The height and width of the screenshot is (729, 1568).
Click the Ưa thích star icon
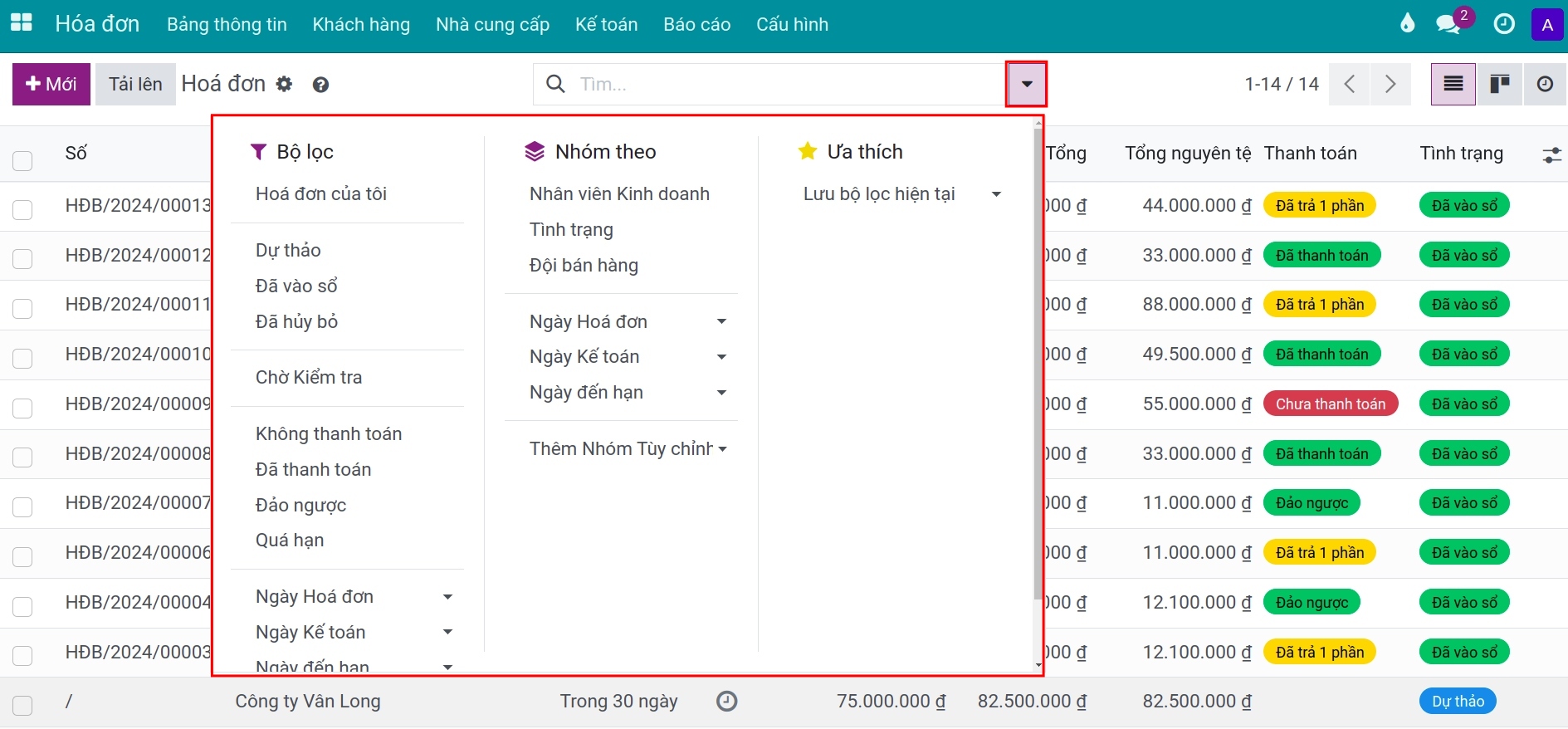point(807,151)
